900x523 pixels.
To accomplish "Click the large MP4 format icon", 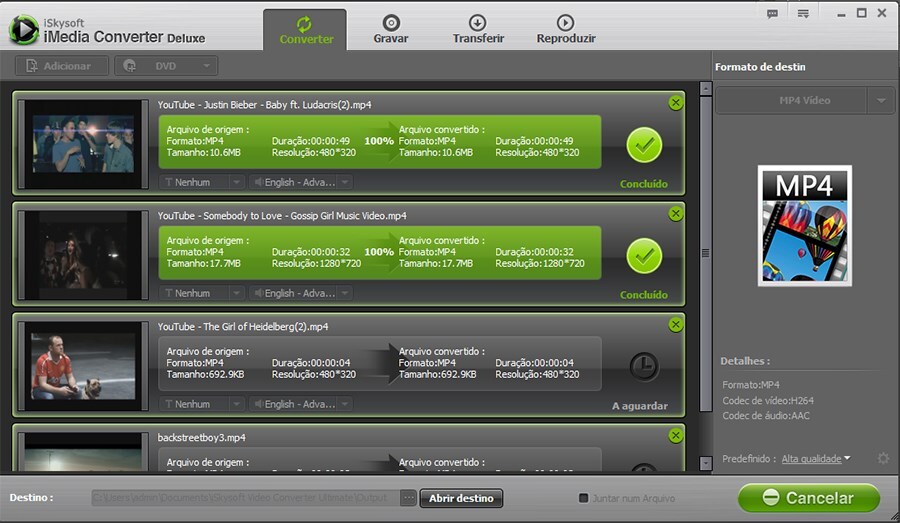I will (x=804, y=226).
